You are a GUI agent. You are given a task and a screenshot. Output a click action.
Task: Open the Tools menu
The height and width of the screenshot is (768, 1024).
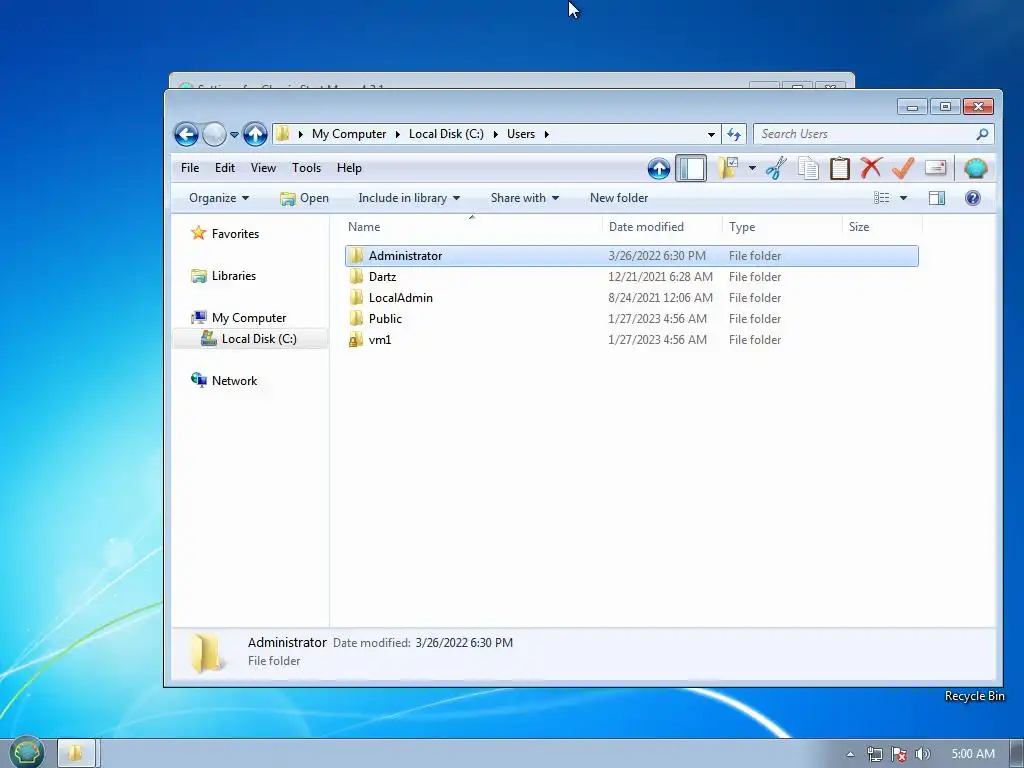306,168
